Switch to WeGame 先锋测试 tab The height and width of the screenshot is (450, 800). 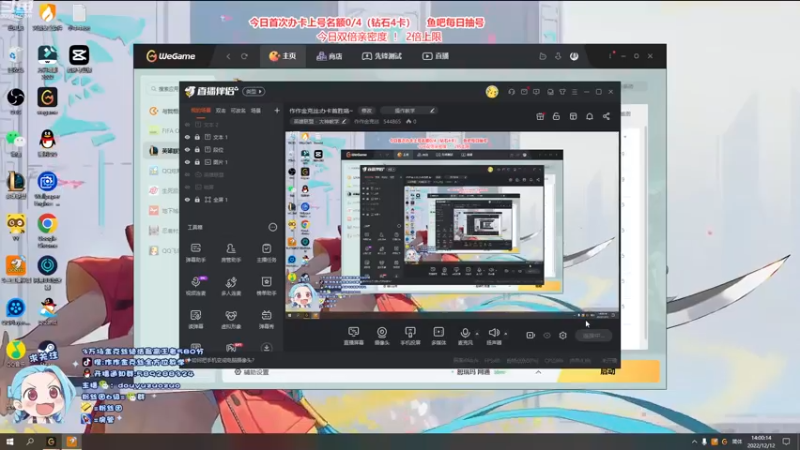(382, 56)
